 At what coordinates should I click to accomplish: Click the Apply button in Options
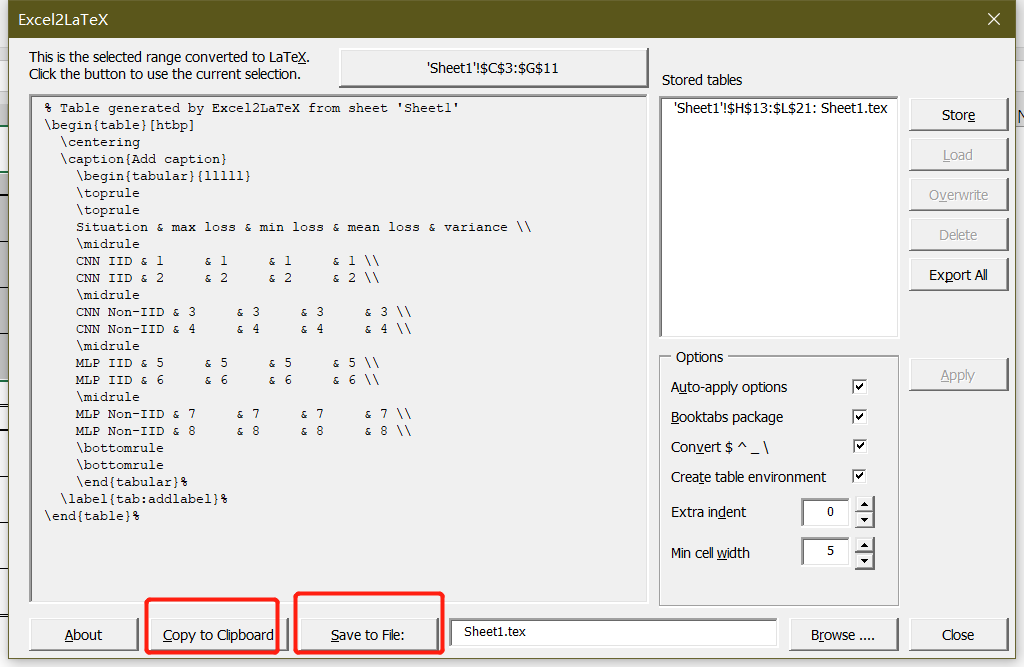[957, 374]
